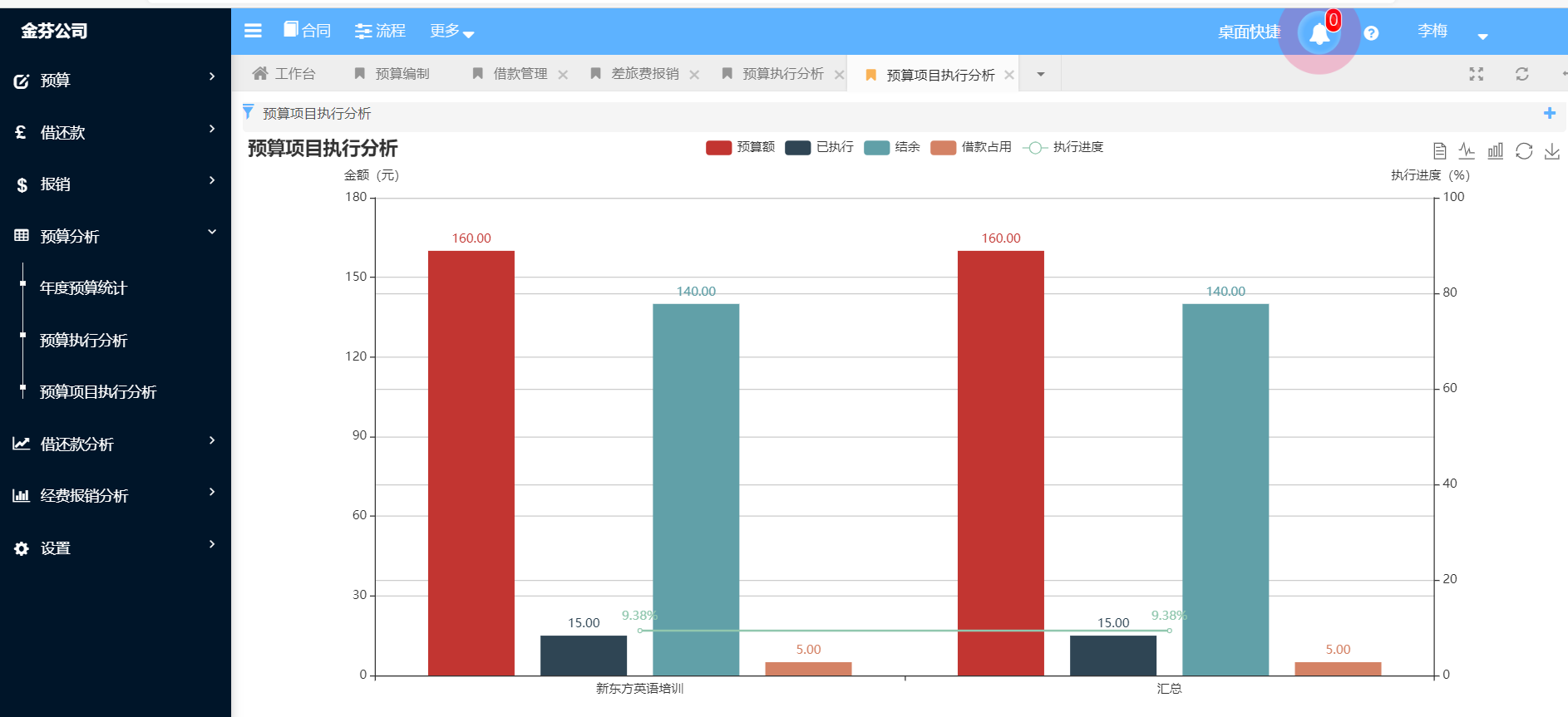Click the 新东方英语培训 axis label
This screenshot has height=717, width=1568.
point(639,689)
